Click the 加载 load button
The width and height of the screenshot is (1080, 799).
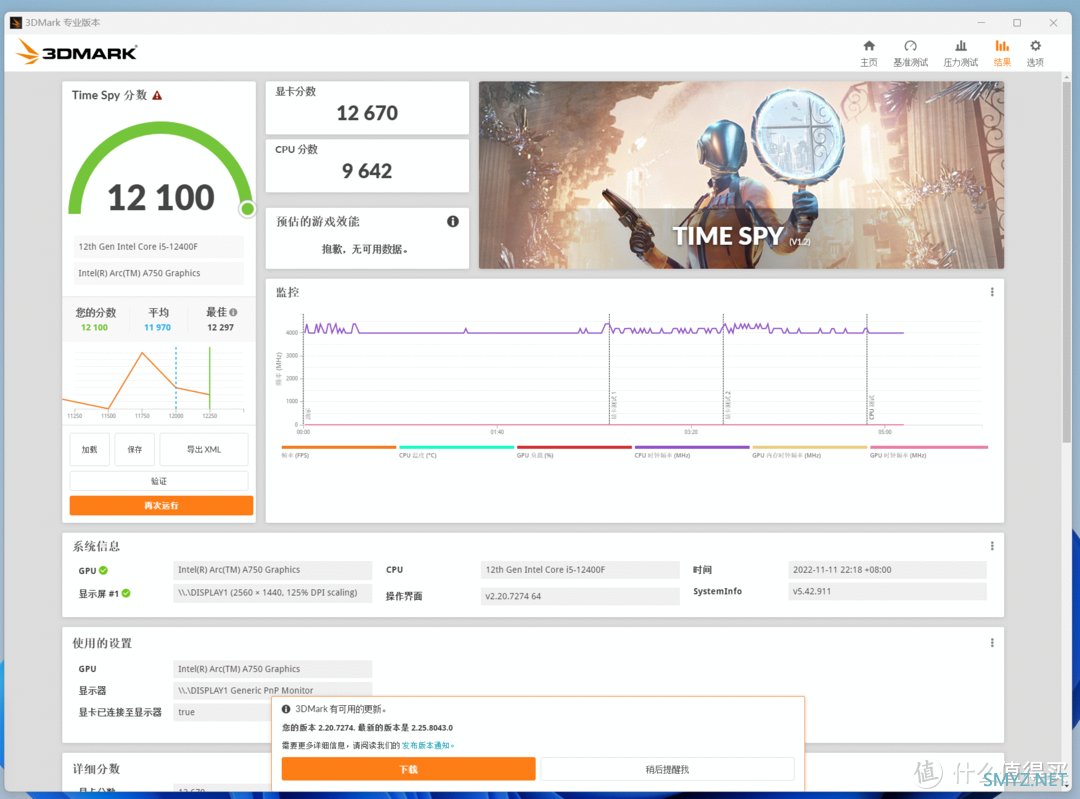[x=90, y=449]
